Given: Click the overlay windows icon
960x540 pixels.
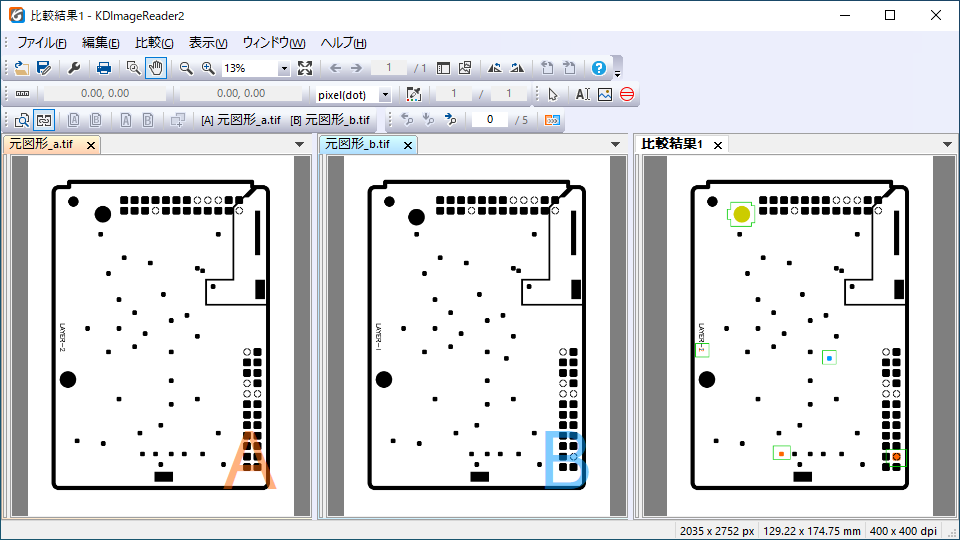Looking at the screenshot, I should (178, 120).
